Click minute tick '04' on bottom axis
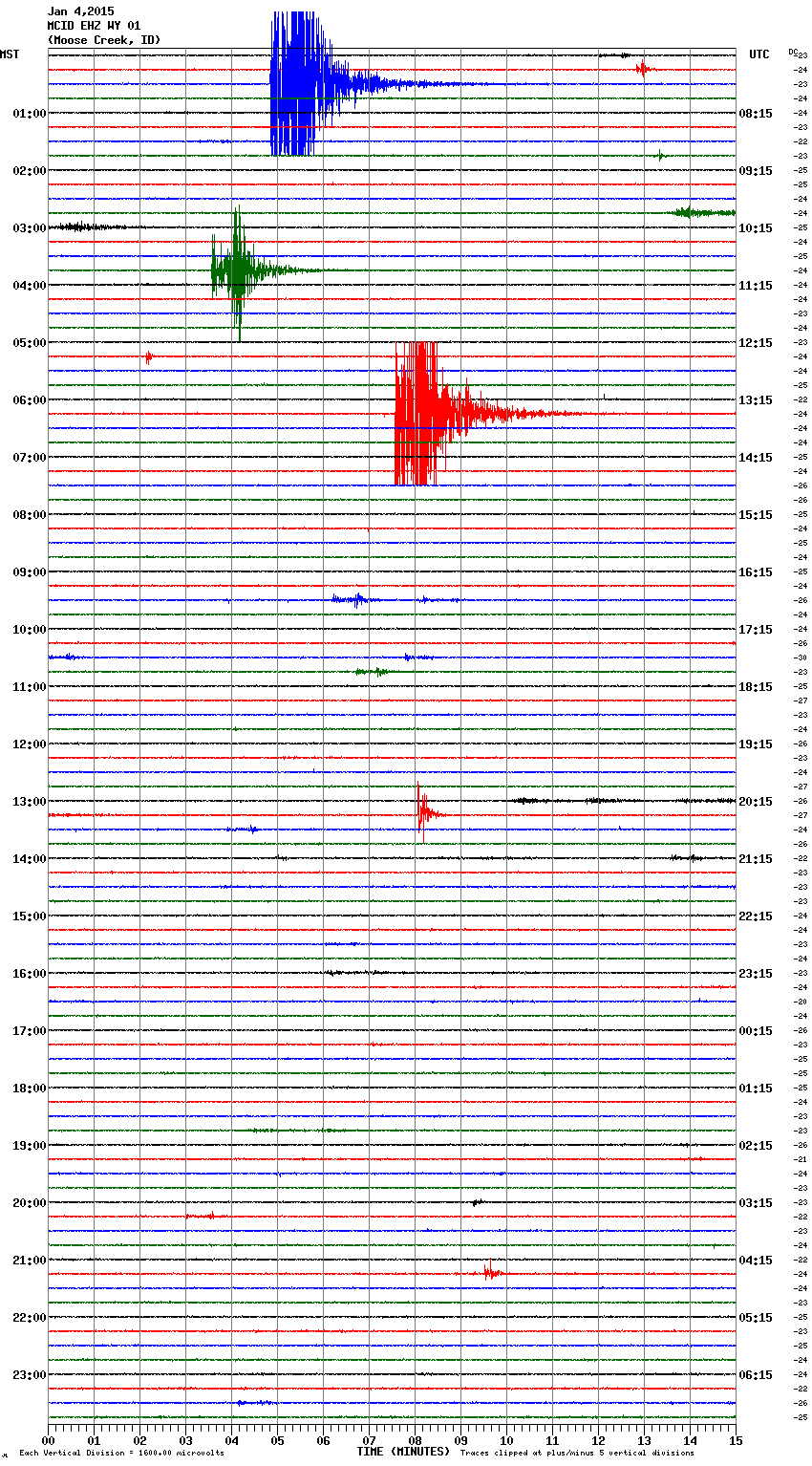This screenshot has width=812, height=1466. click(x=231, y=1440)
